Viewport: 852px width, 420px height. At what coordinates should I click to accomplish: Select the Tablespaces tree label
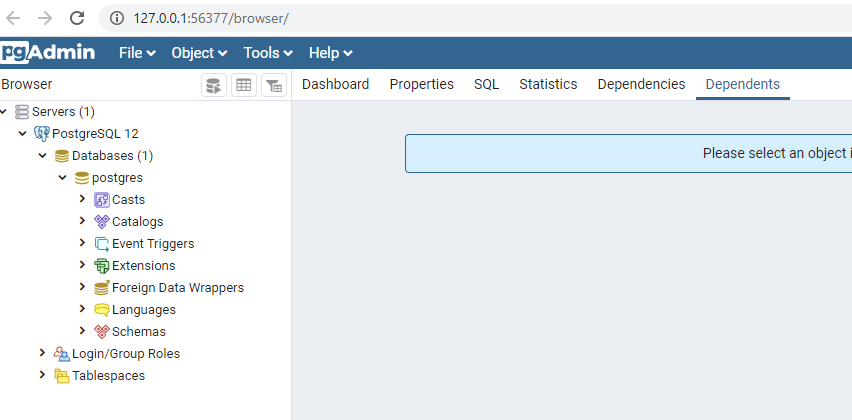pyautogui.click(x=109, y=376)
